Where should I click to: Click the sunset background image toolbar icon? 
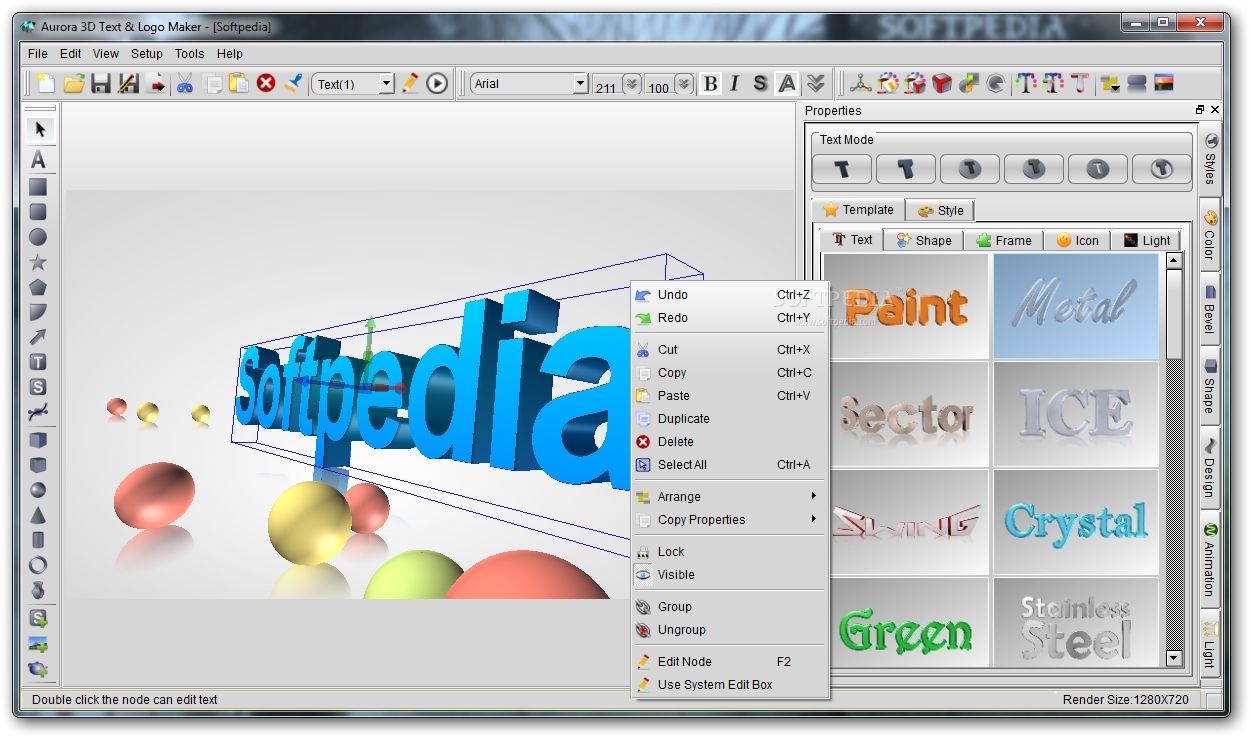tap(1163, 83)
